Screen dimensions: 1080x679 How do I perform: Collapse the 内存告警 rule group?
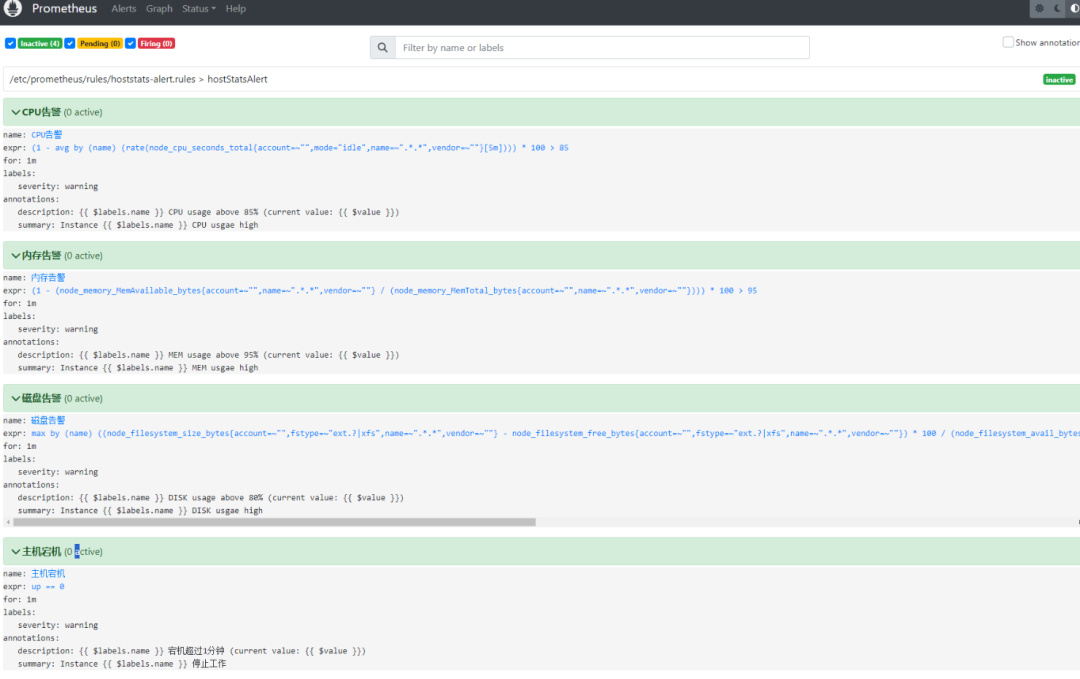tap(18, 255)
